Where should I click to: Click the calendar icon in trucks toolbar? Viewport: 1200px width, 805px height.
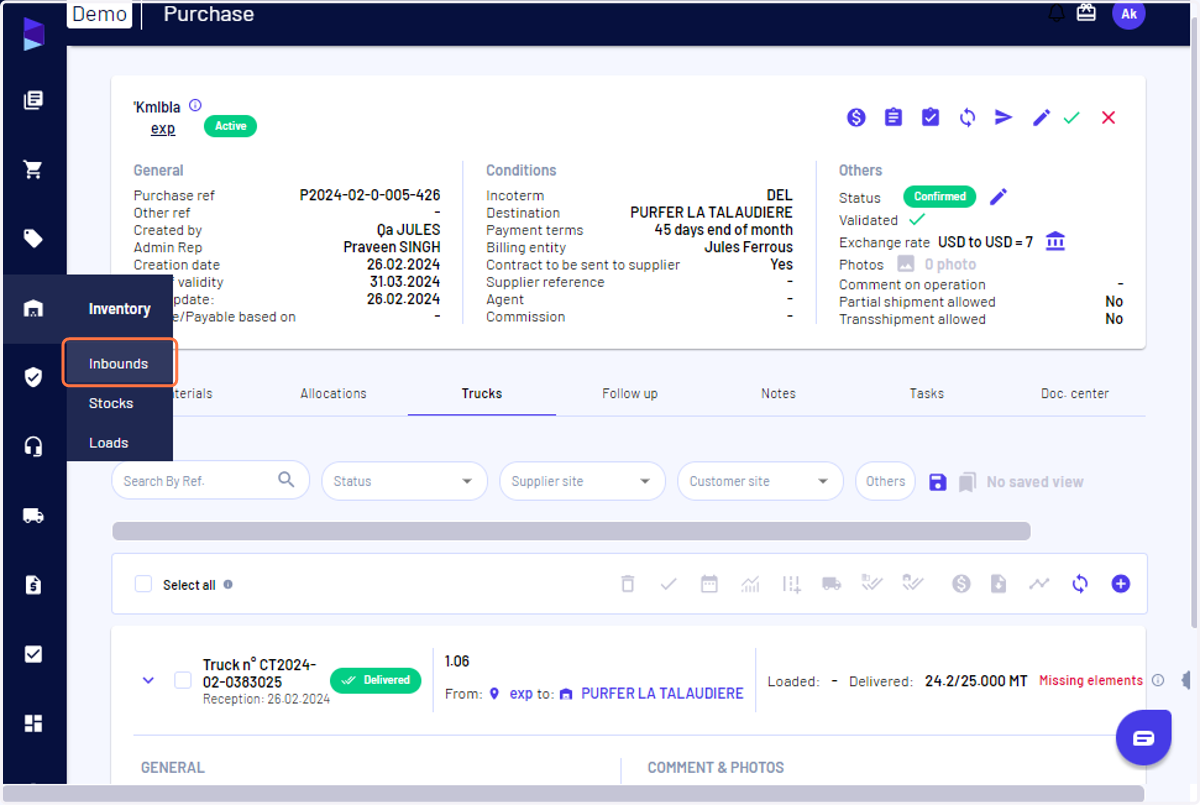(709, 584)
